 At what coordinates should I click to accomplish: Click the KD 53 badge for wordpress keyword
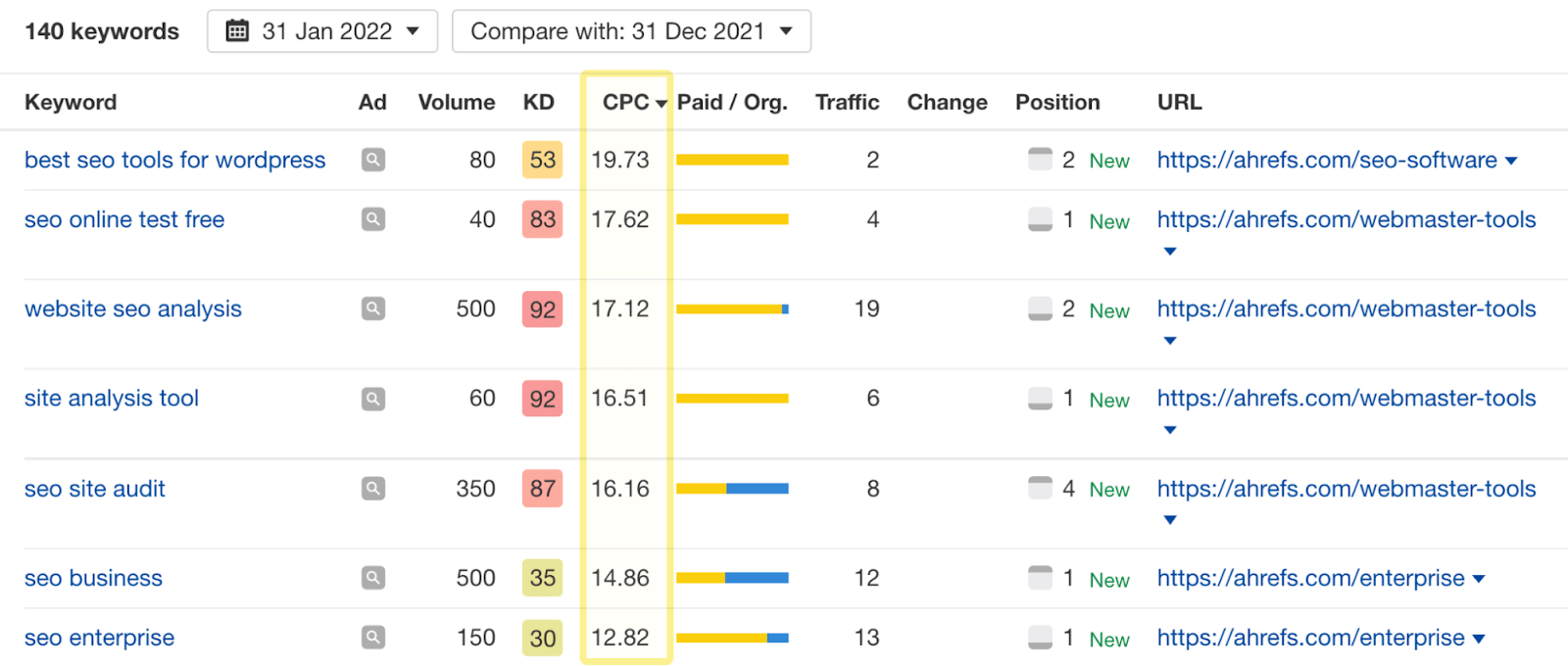(542, 160)
